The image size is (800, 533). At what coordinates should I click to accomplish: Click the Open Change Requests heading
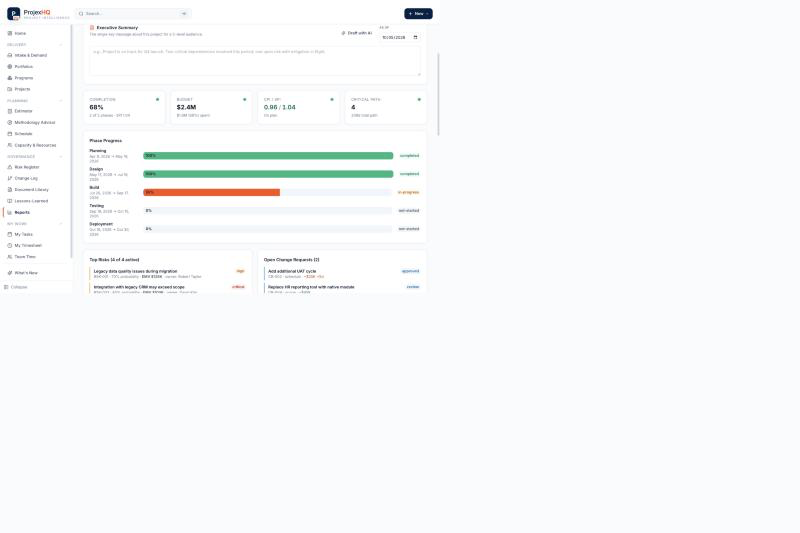click(x=291, y=260)
